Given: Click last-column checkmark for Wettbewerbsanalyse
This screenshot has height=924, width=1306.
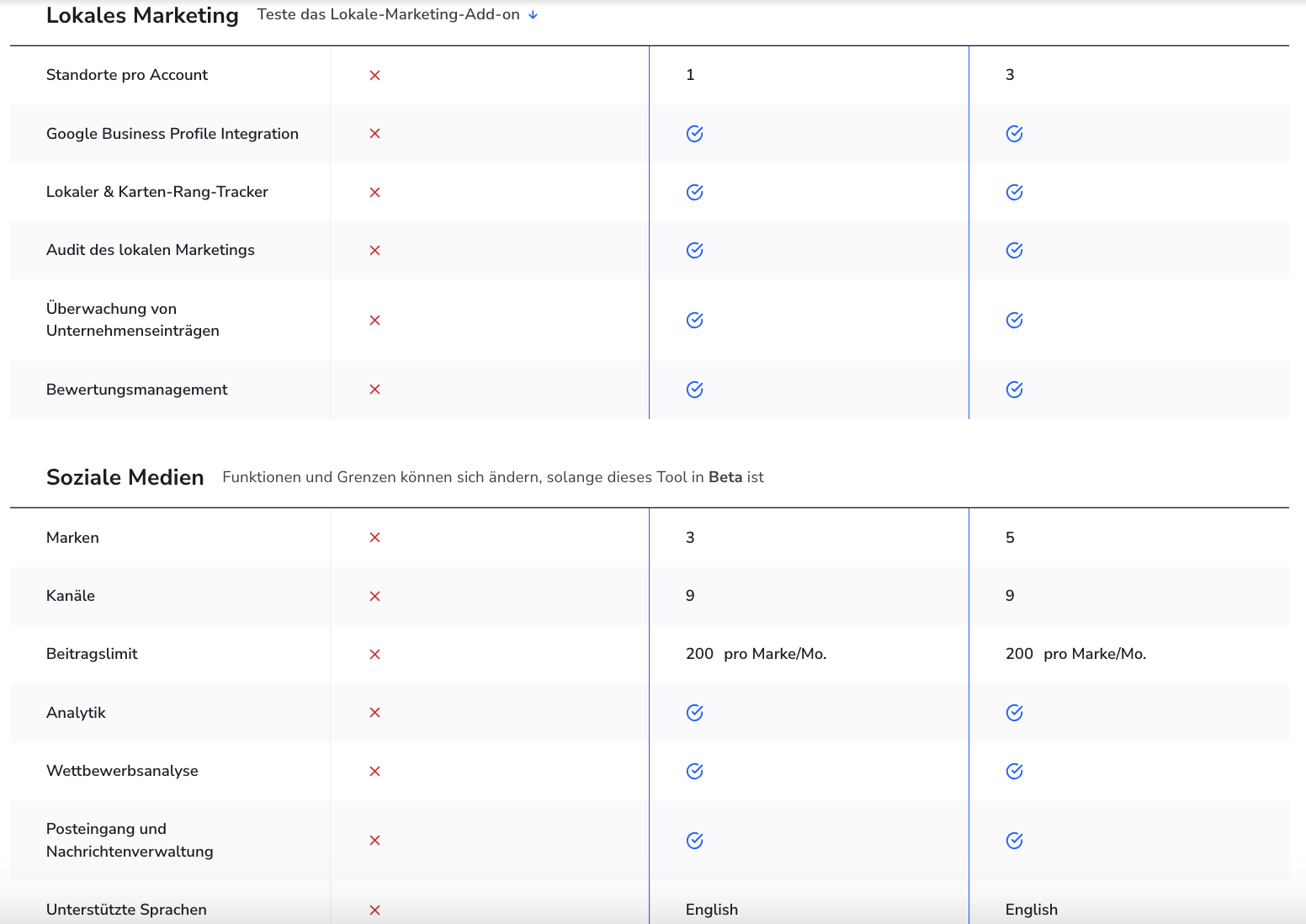Looking at the screenshot, I should pos(1015,772).
